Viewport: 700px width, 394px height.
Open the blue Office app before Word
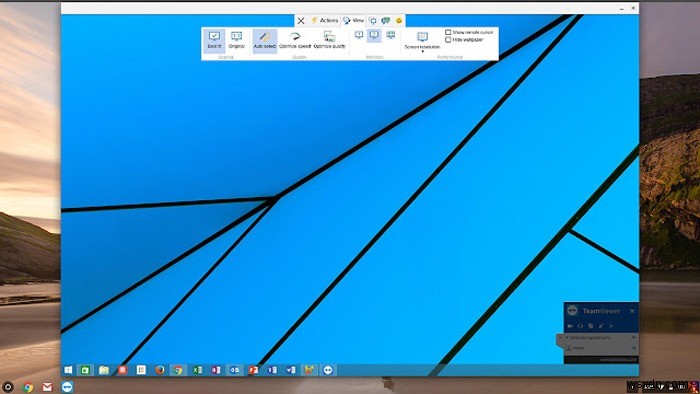point(272,370)
